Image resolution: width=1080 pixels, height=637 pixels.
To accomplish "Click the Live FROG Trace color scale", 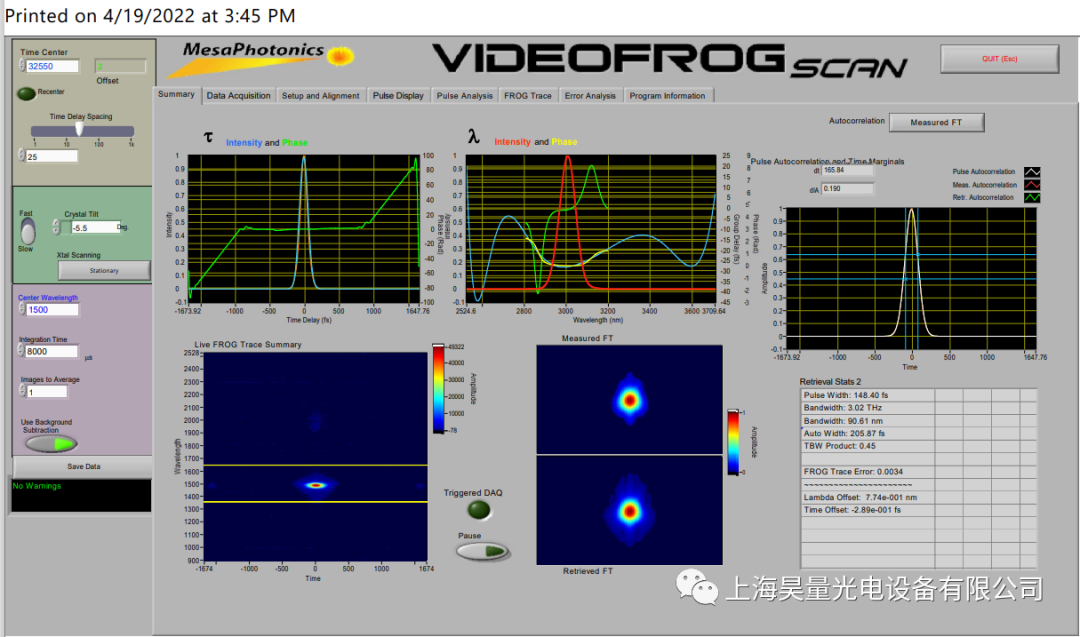I will point(438,389).
